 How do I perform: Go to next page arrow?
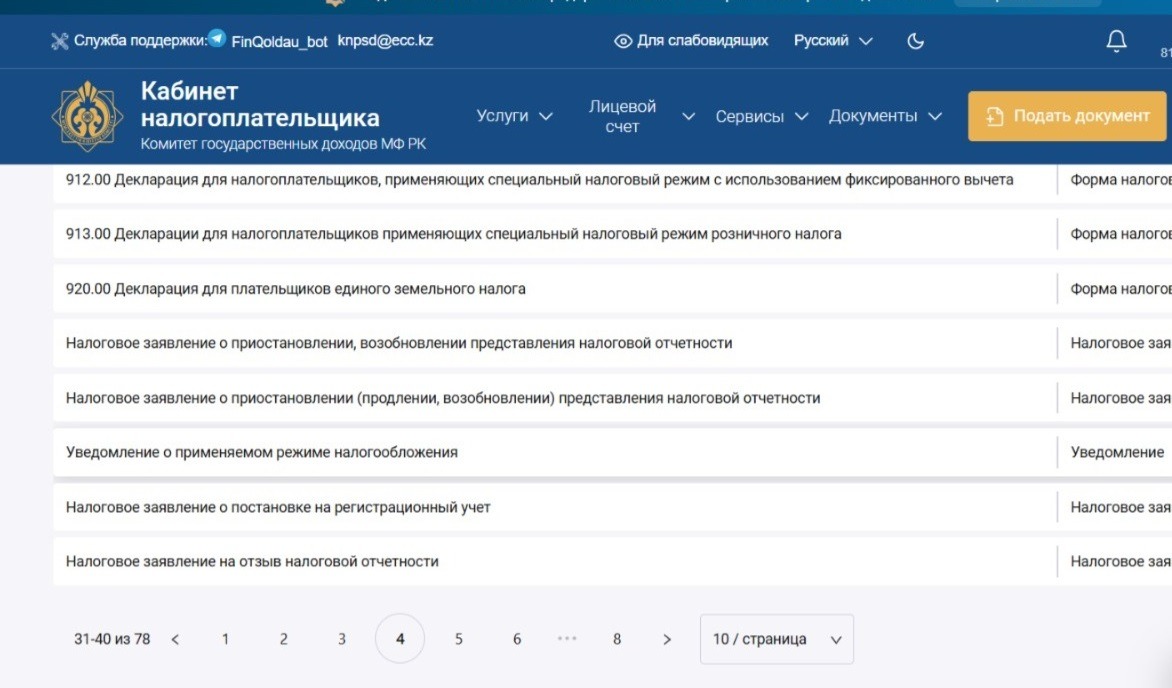click(667, 639)
